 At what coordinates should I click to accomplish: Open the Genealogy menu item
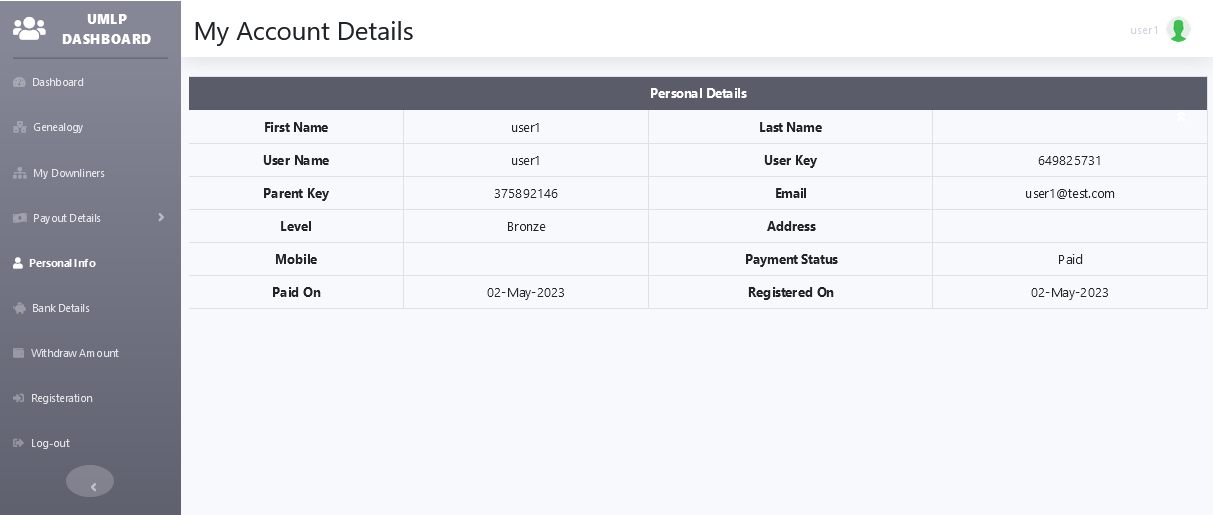(58, 127)
